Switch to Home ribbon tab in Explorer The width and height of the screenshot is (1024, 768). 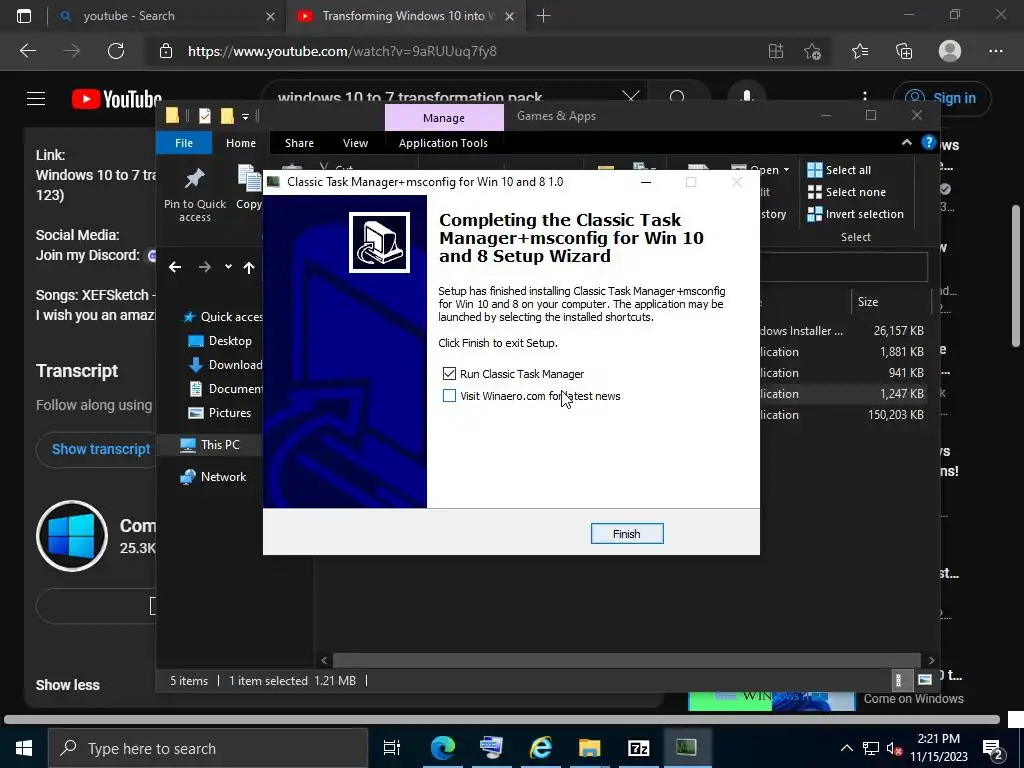tap(241, 143)
